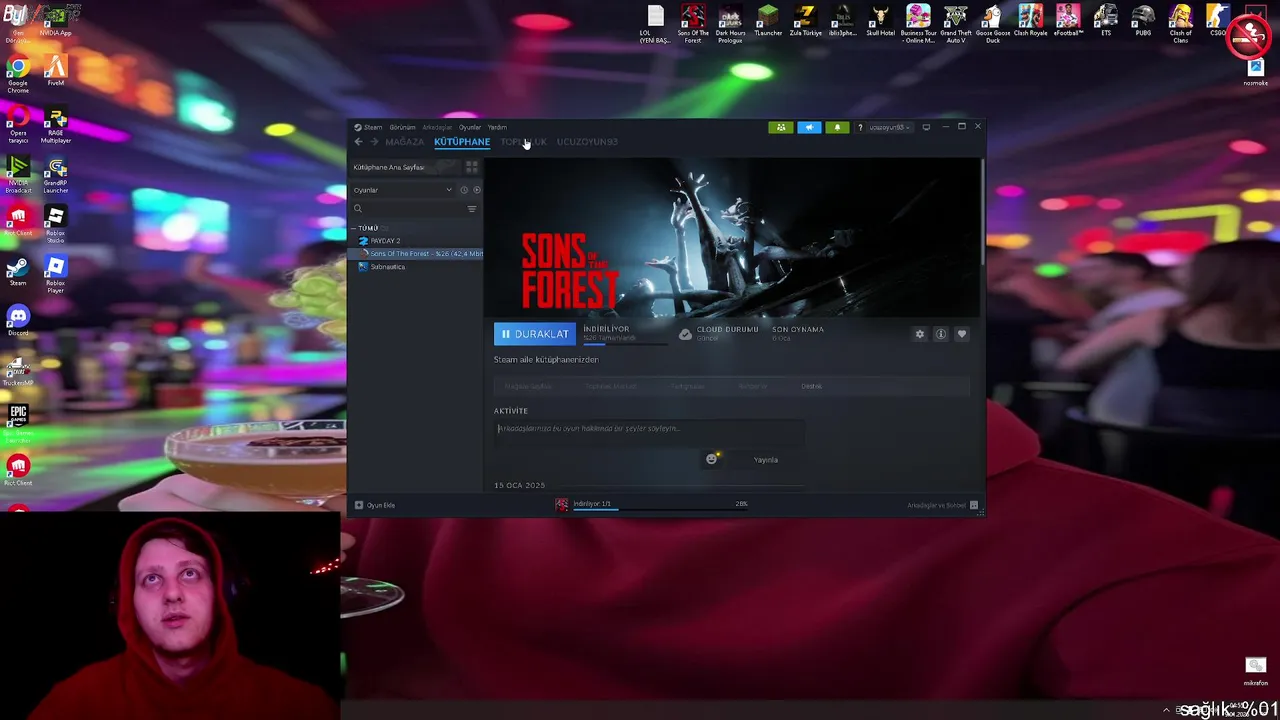Image resolution: width=1280 pixels, height=720 pixels.
Task: Open Epic Games Launcher desktop icon
Action: [18, 422]
